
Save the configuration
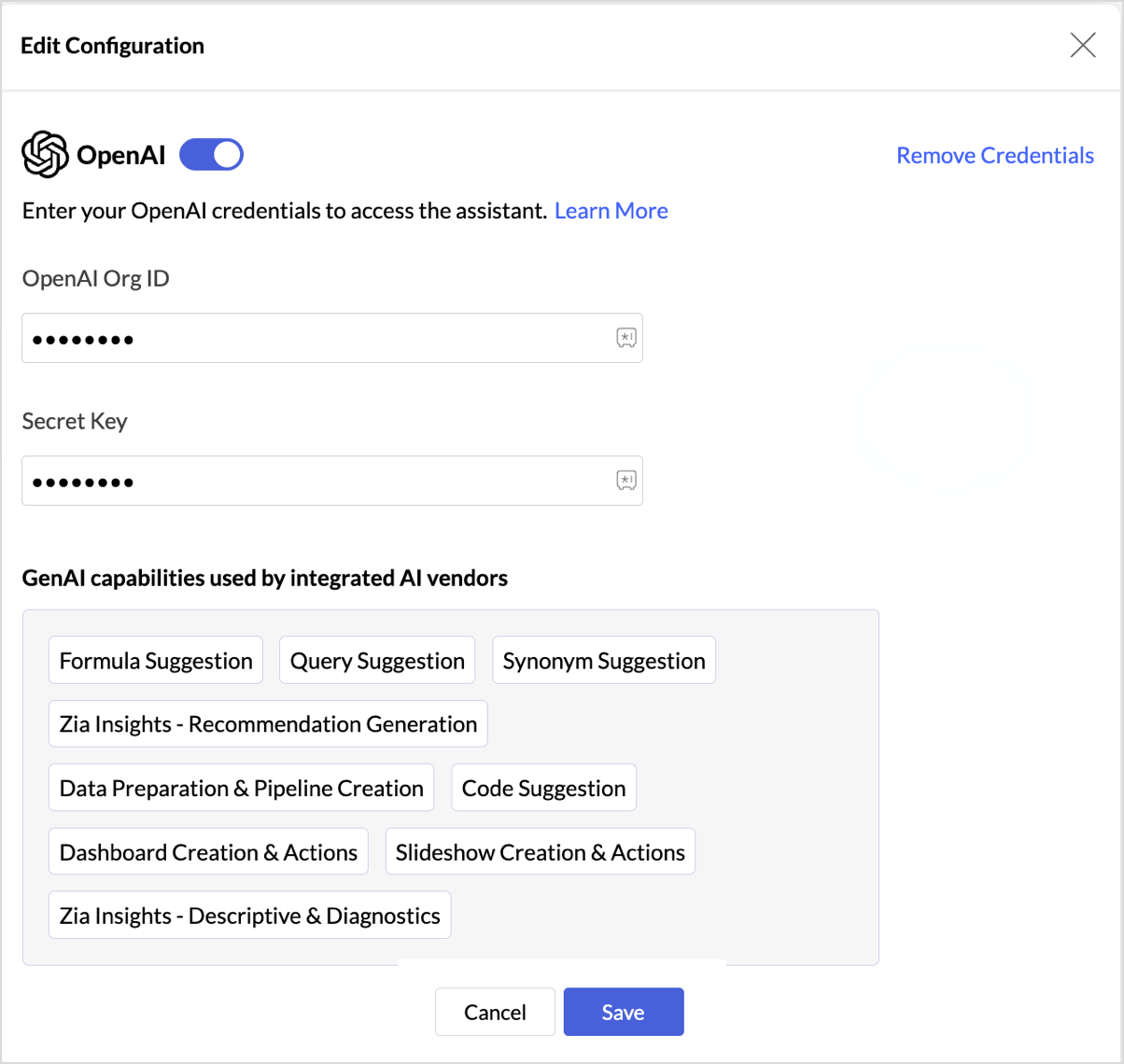coord(624,1012)
